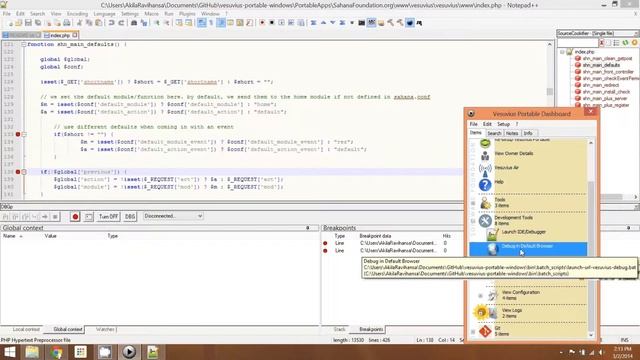Image resolution: width=640 pixels, height=360 pixels.
Task: Click the Redo toolbar icon
Action: [x=121, y=23]
